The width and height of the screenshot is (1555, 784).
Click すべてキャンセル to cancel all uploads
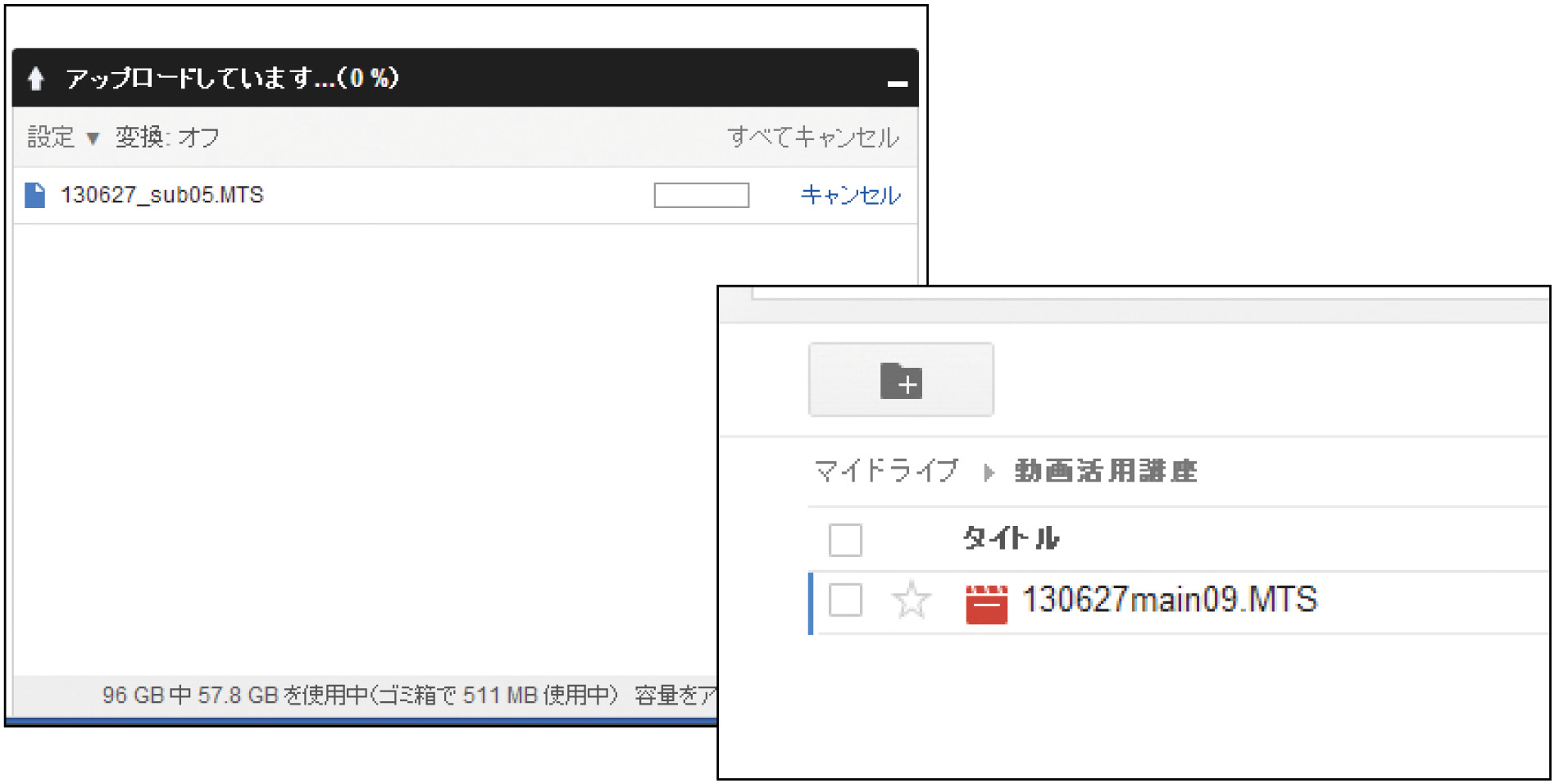pyautogui.click(x=812, y=137)
